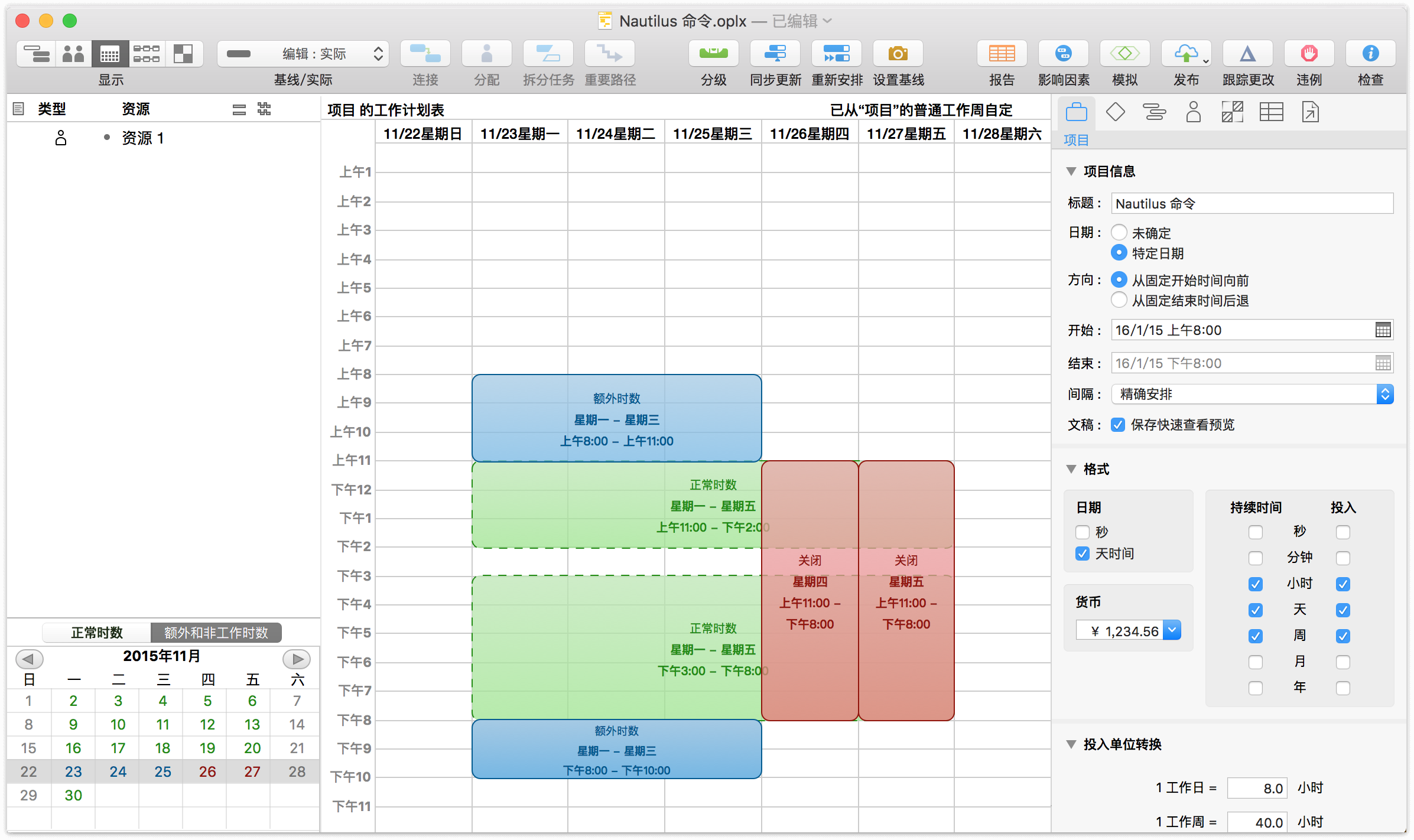This screenshot has height=840, width=1414.
Task: Toggle the 检查 inspector icon
Action: coord(1371,54)
